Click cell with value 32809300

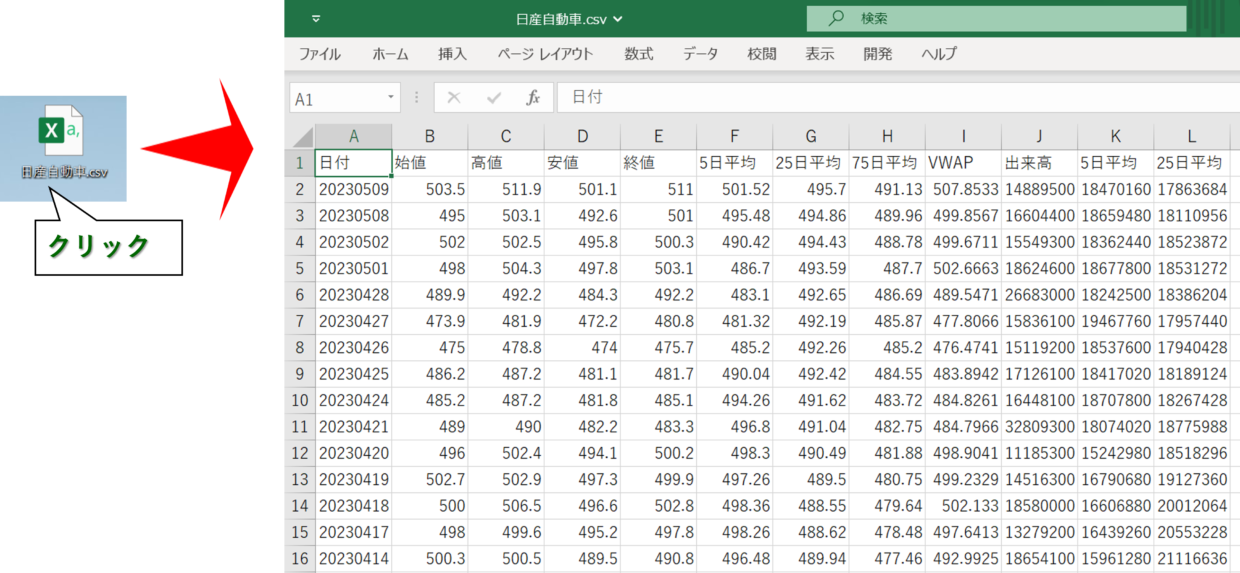(x=1040, y=426)
